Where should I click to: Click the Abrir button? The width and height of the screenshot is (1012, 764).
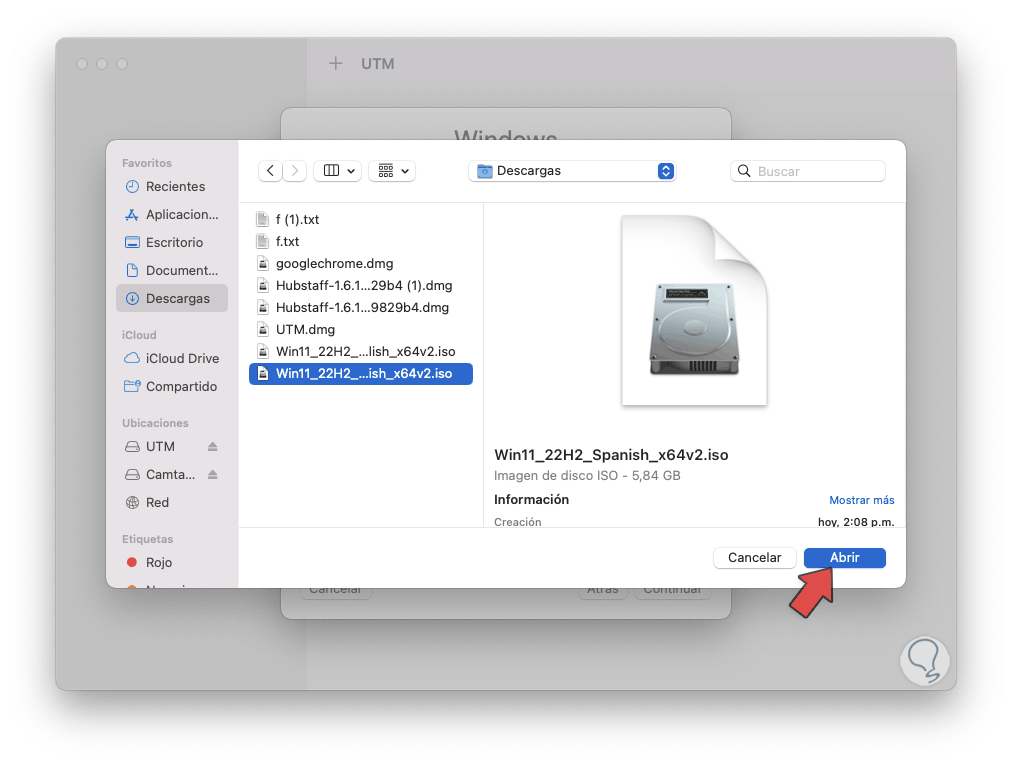click(845, 558)
